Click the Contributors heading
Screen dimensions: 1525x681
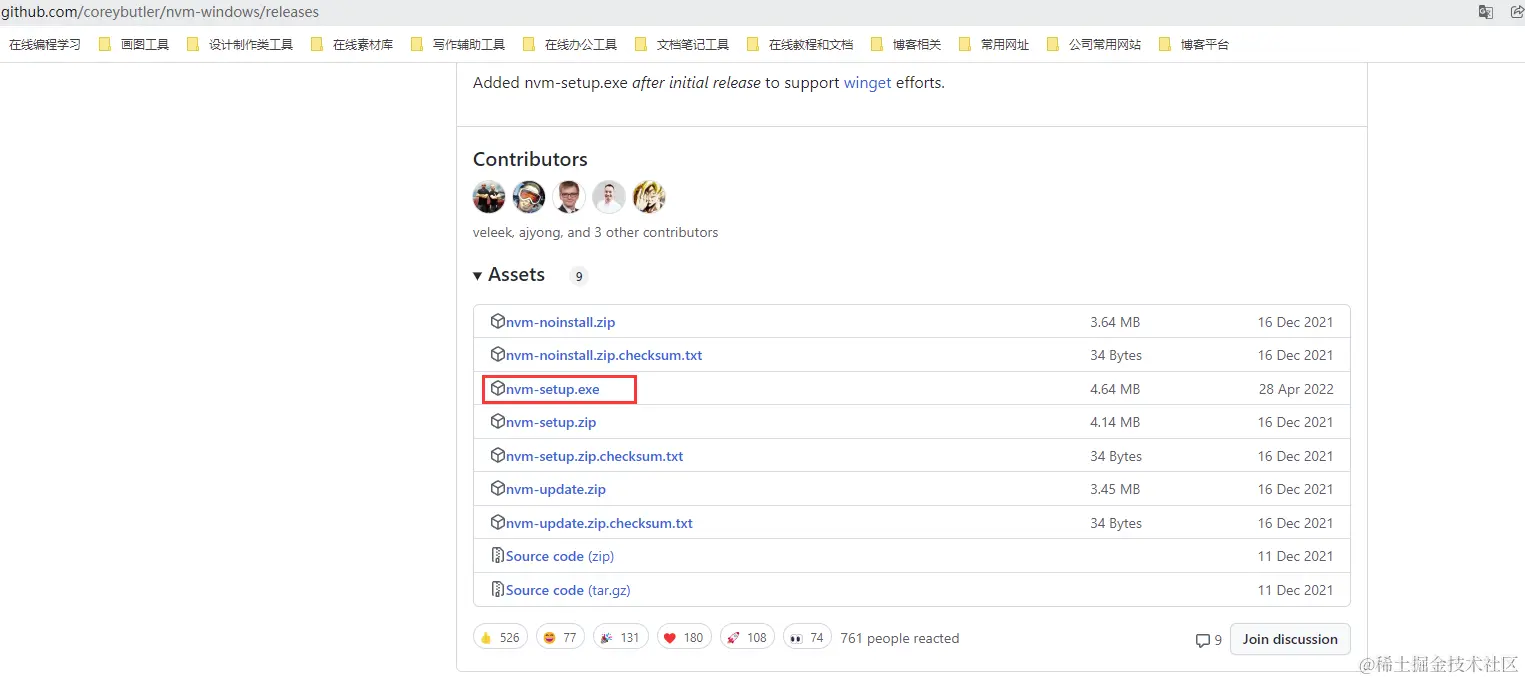[x=530, y=159]
